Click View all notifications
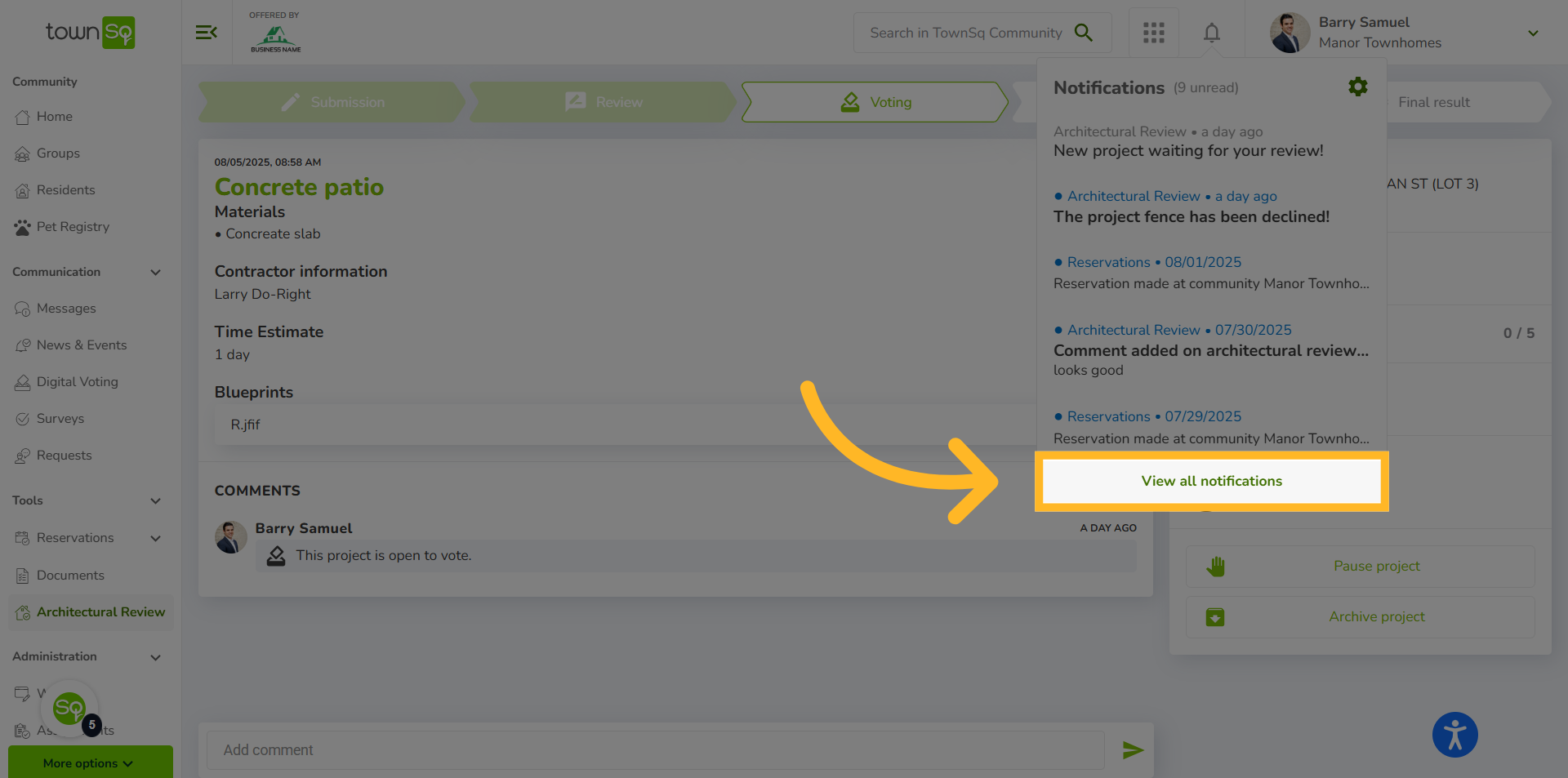The width and height of the screenshot is (1568, 778). [x=1211, y=481]
